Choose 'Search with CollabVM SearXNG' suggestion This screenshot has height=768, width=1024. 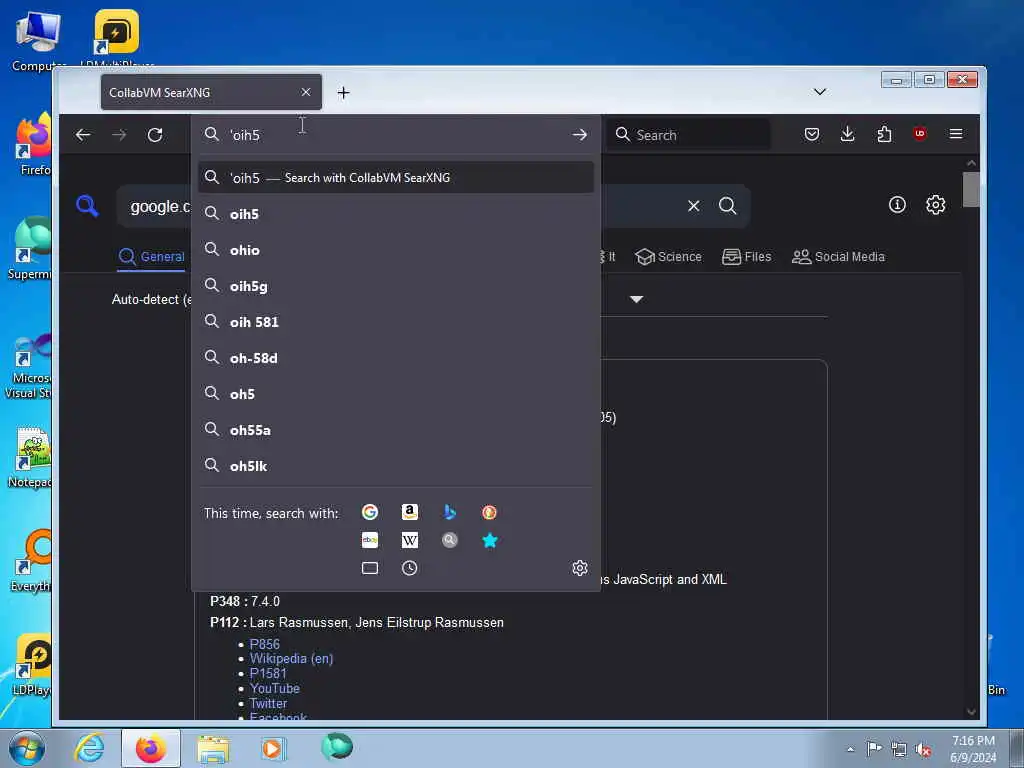coord(396,178)
